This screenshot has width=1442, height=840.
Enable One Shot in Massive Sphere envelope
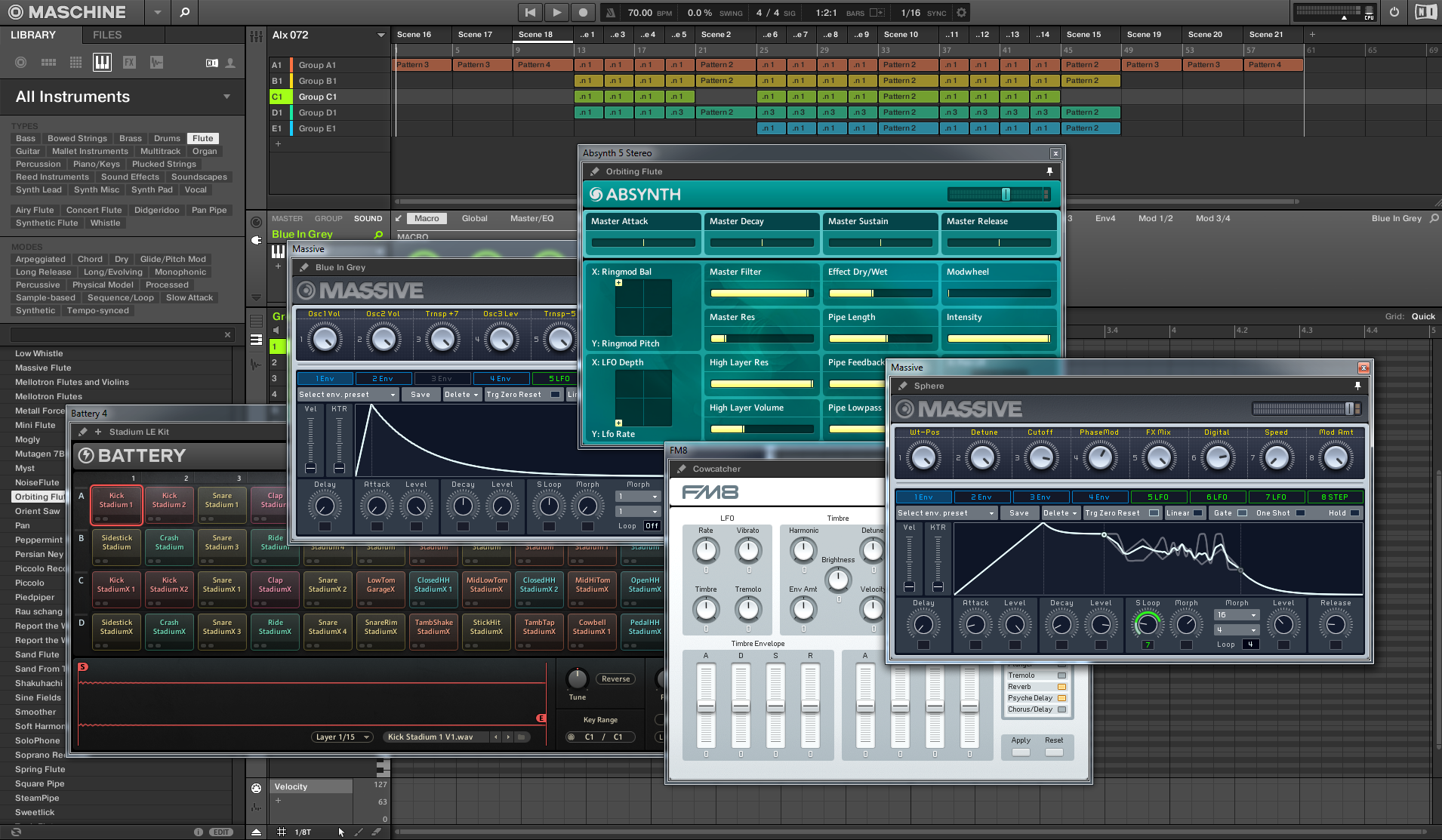[1300, 513]
